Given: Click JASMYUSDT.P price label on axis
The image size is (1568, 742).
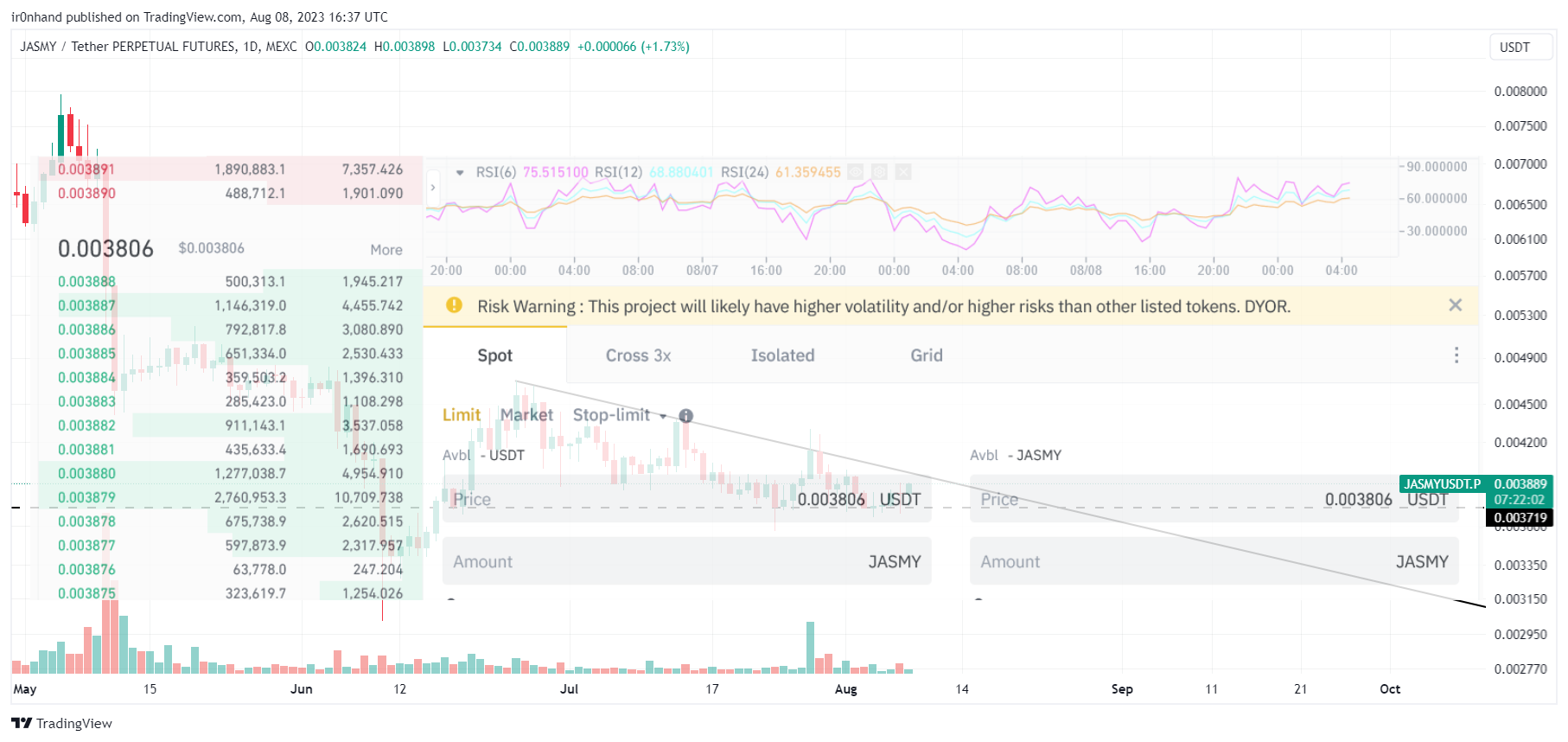Looking at the screenshot, I should point(1442,484).
